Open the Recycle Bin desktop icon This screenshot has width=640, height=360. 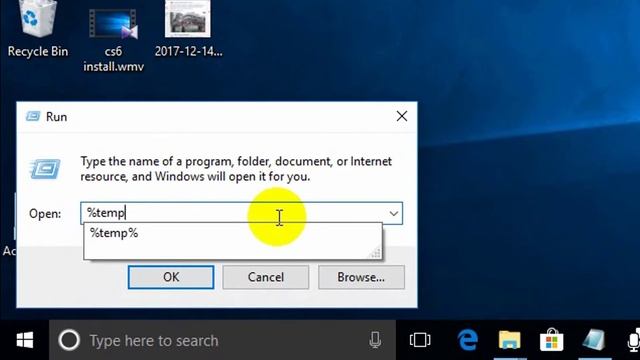click(38, 29)
